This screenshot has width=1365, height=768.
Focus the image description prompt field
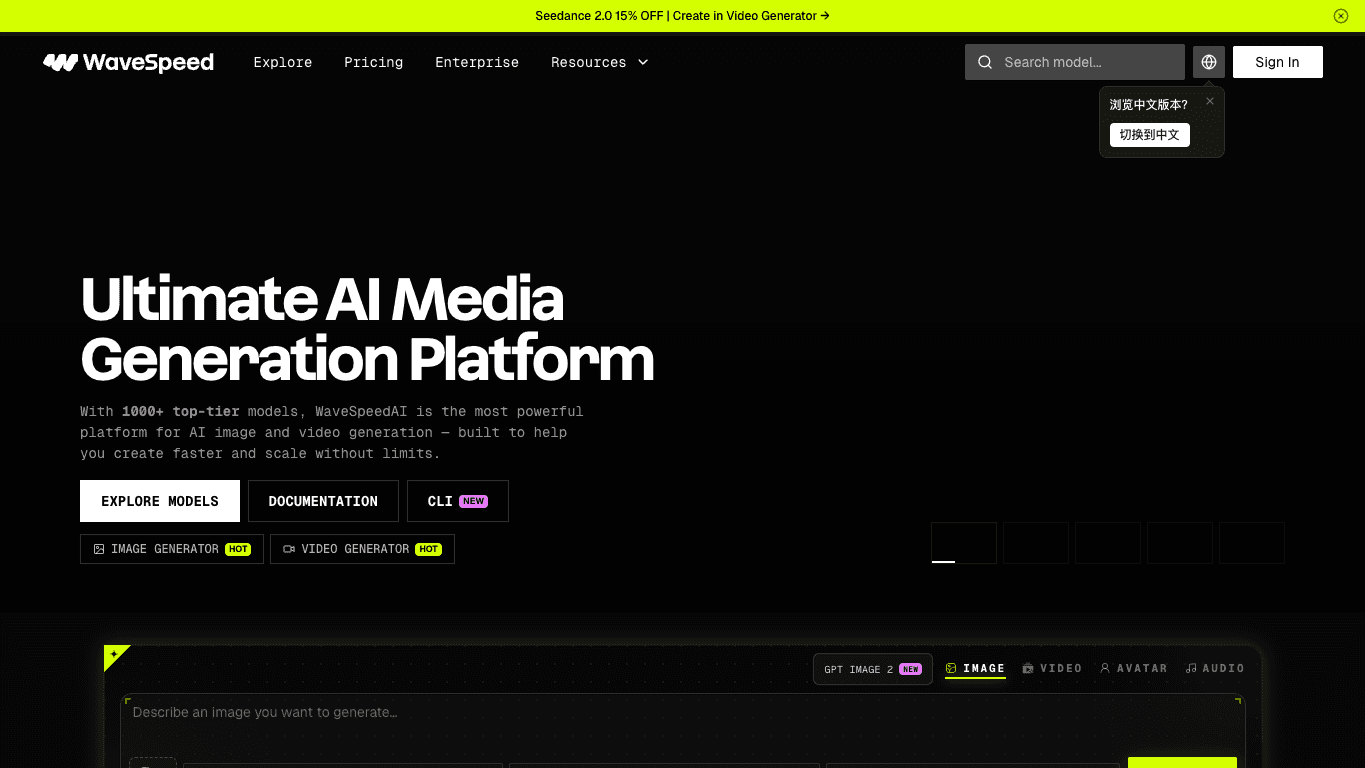pyautogui.click(x=683, y=724)
